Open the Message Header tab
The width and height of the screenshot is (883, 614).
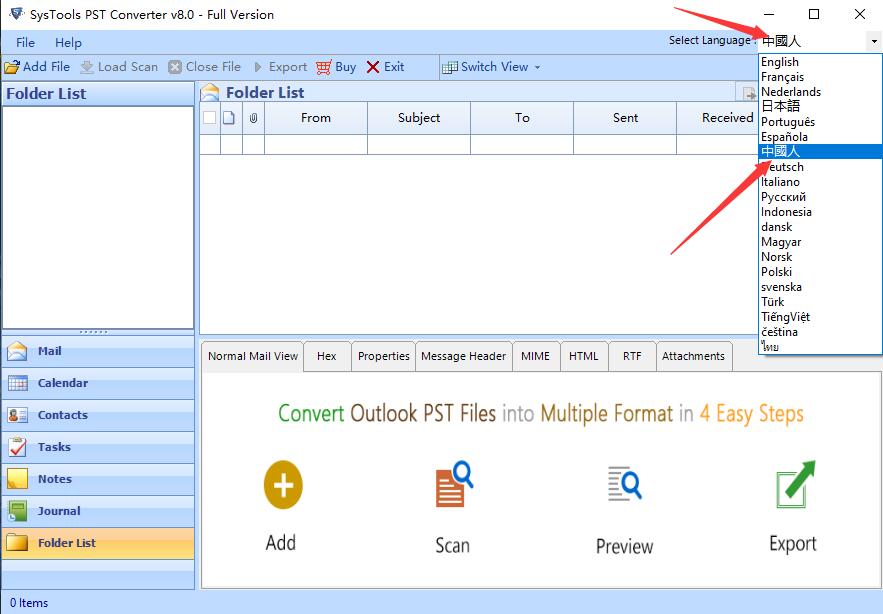pos(463,356)
